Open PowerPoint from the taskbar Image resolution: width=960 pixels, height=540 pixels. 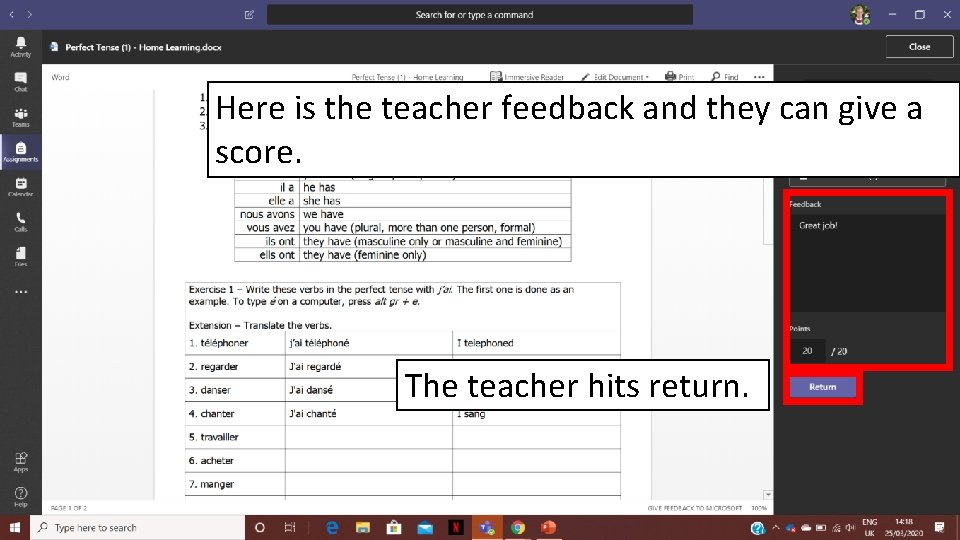coord(549,527)
